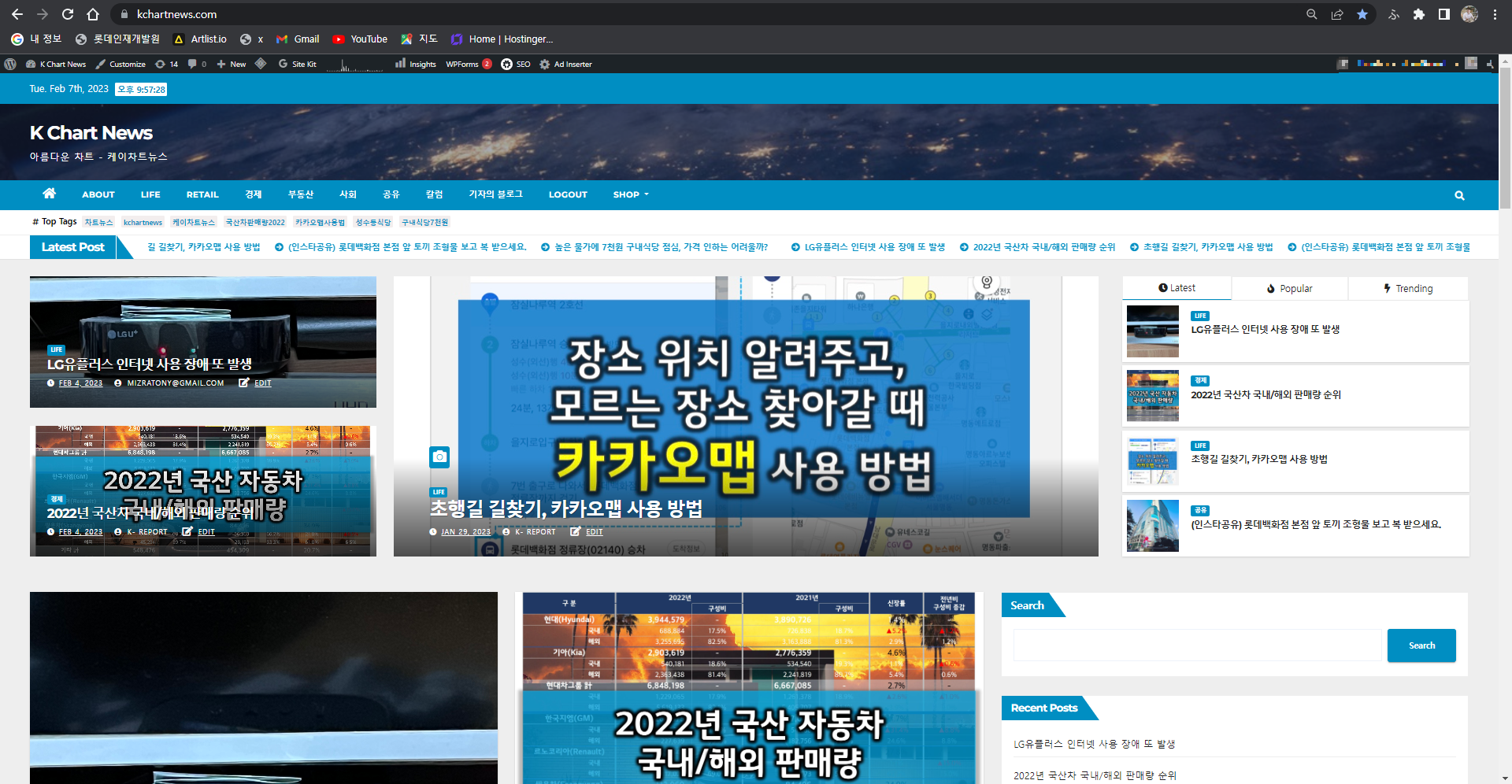Open the 롯데백화점 building thumbnail in sidebar
Image resolution: width=1512 pixels, height=784 pixels.
[x=1152, y=526]
